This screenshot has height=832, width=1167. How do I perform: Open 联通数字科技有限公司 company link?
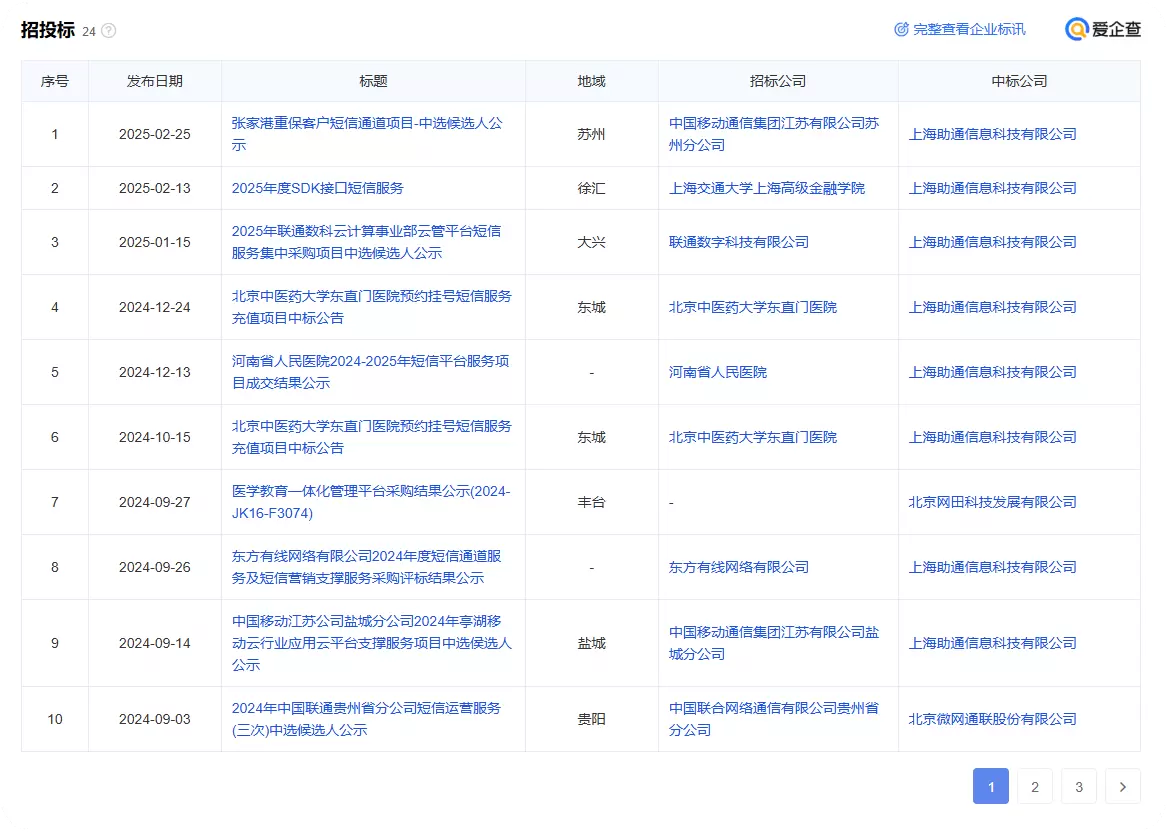[x=738, y=242]
